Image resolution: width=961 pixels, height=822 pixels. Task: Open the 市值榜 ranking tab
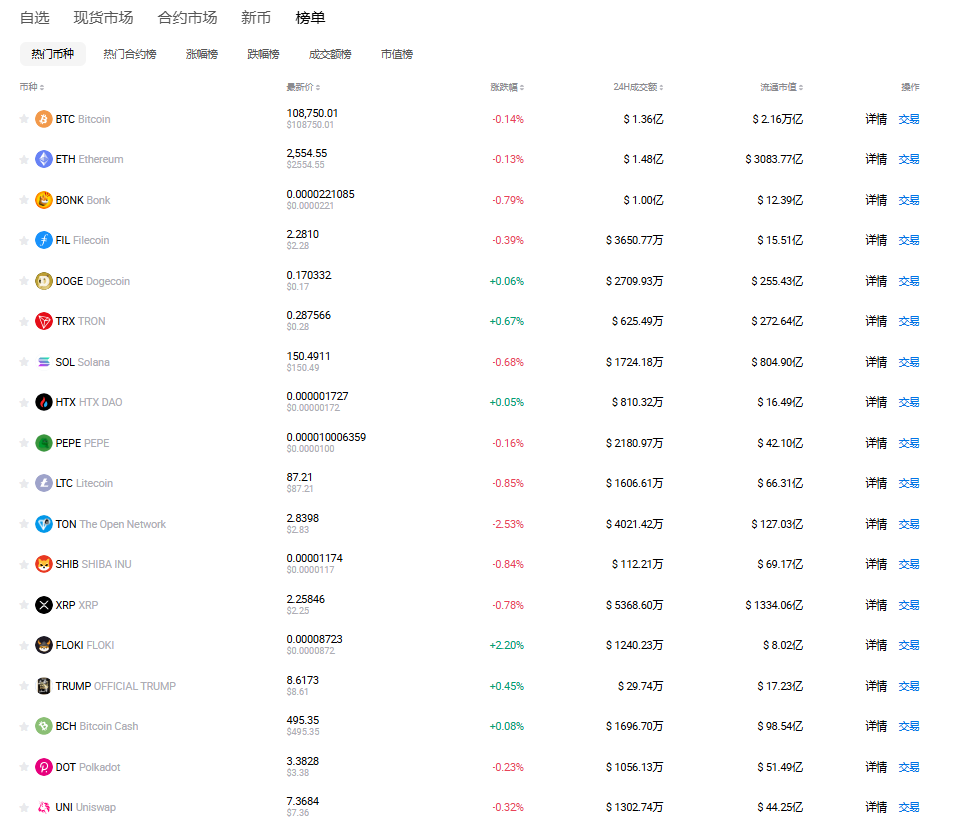(x=396, y=54)
